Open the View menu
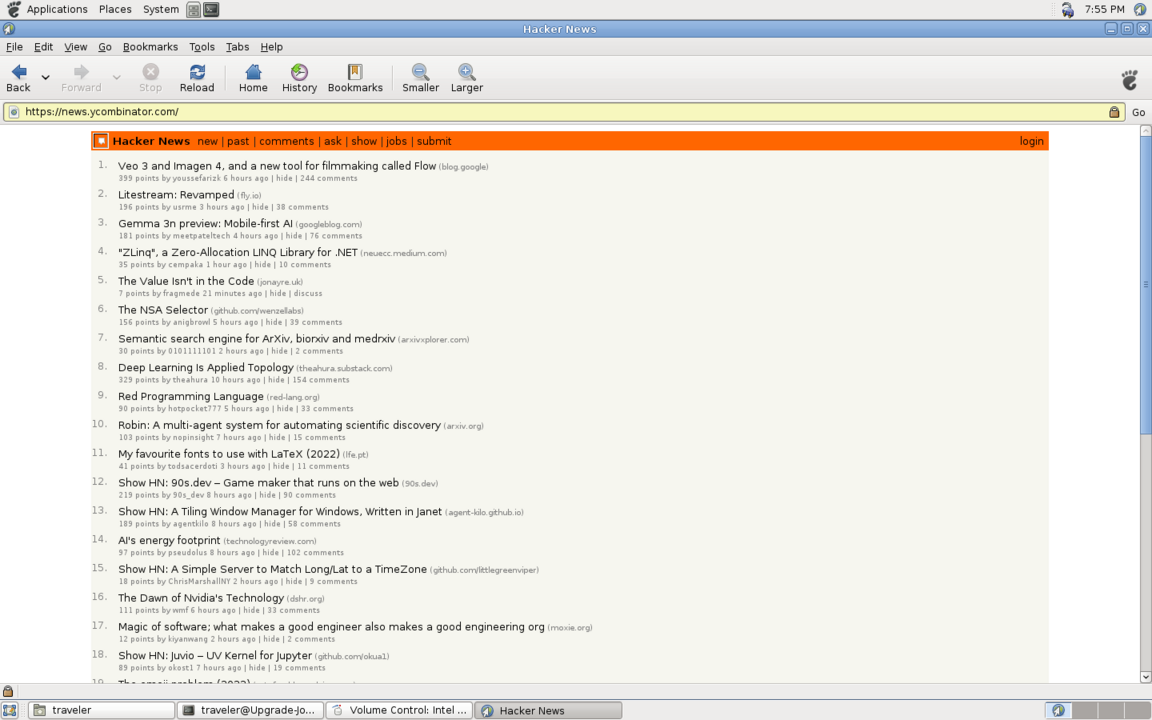This screenshot has width=1152, height=720. tap(76, 46)
